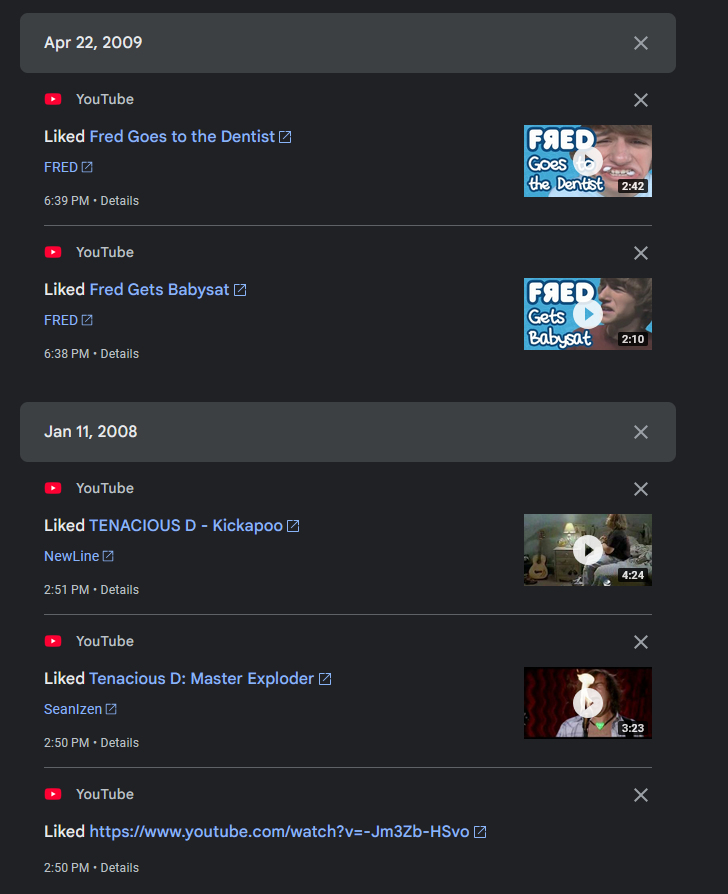Remove the liked youtube.com URL activity entry
The width and height of the screenshot is (728, 894).
point(641,795)
